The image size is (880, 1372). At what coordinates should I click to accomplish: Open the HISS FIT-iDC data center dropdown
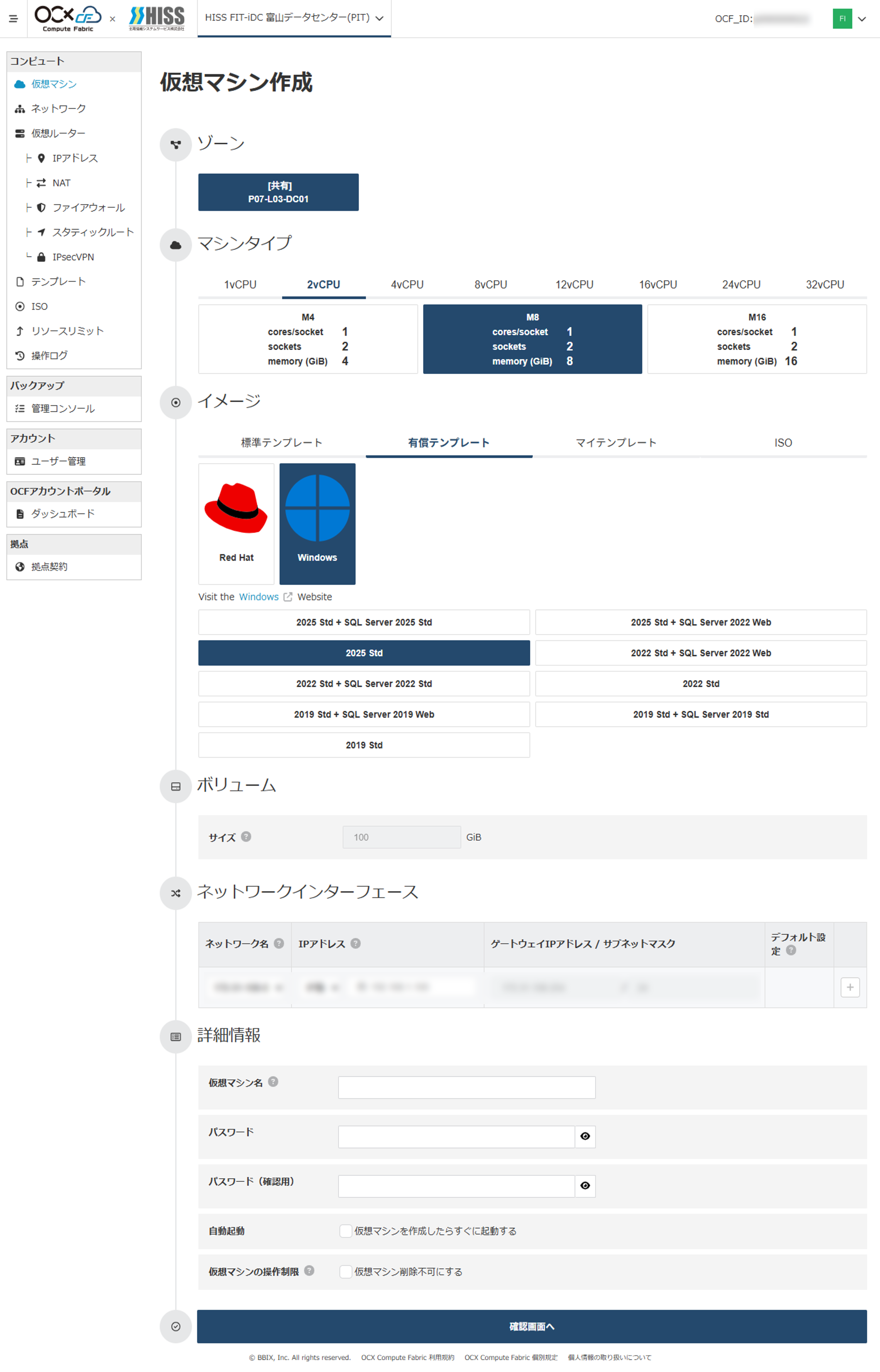pos(294,18)
